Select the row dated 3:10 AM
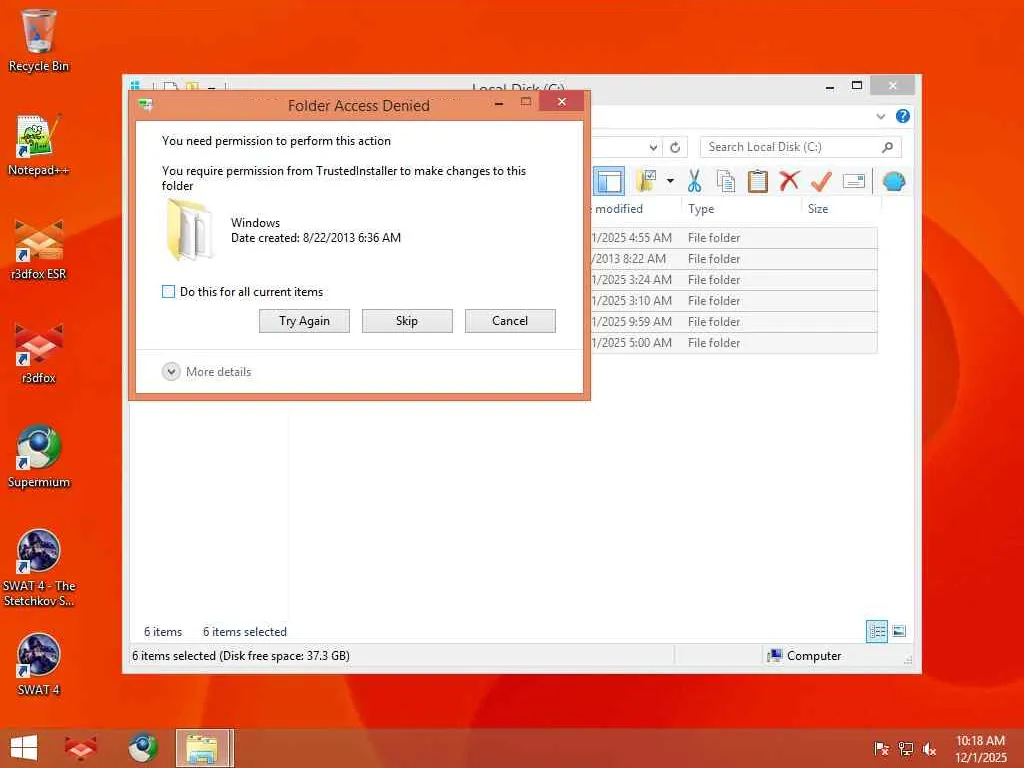The width and height of the screenshot is (1024, 768). pyautogui.click(x=734, y=300)
